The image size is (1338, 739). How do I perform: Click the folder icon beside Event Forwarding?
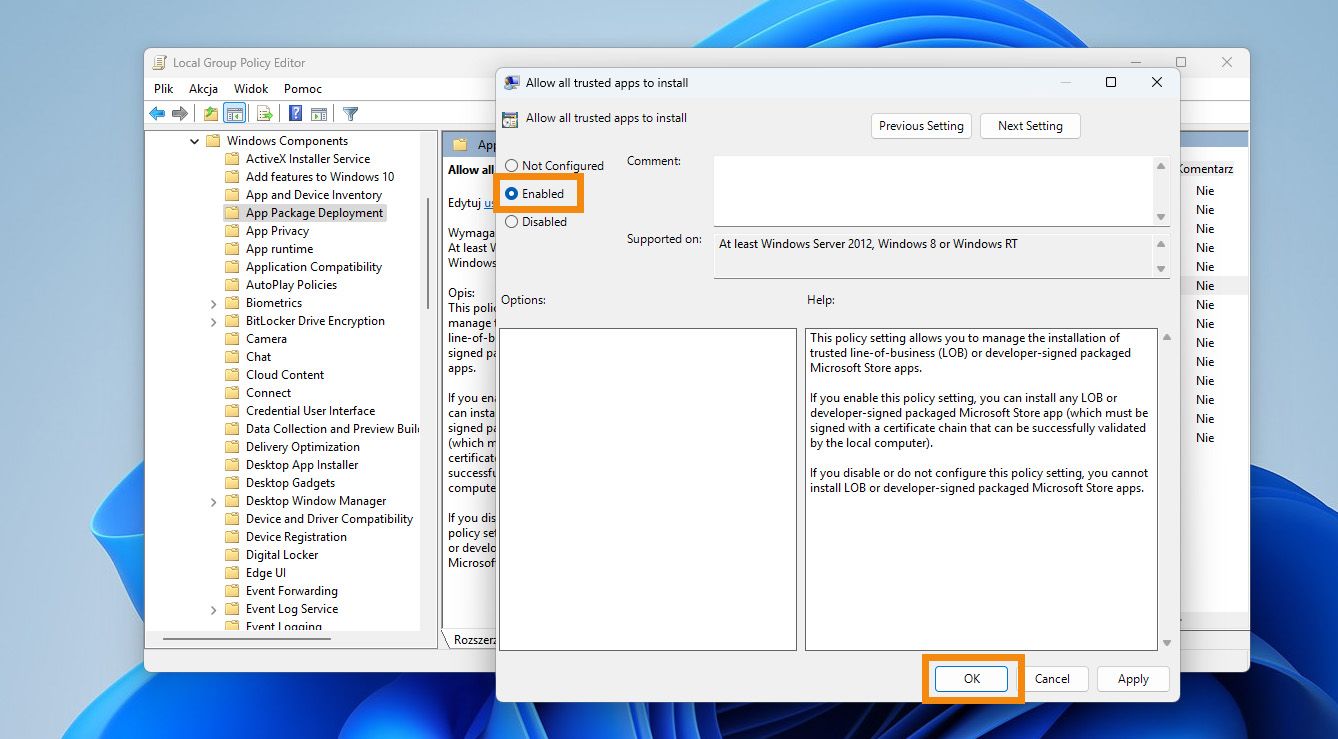232,591
